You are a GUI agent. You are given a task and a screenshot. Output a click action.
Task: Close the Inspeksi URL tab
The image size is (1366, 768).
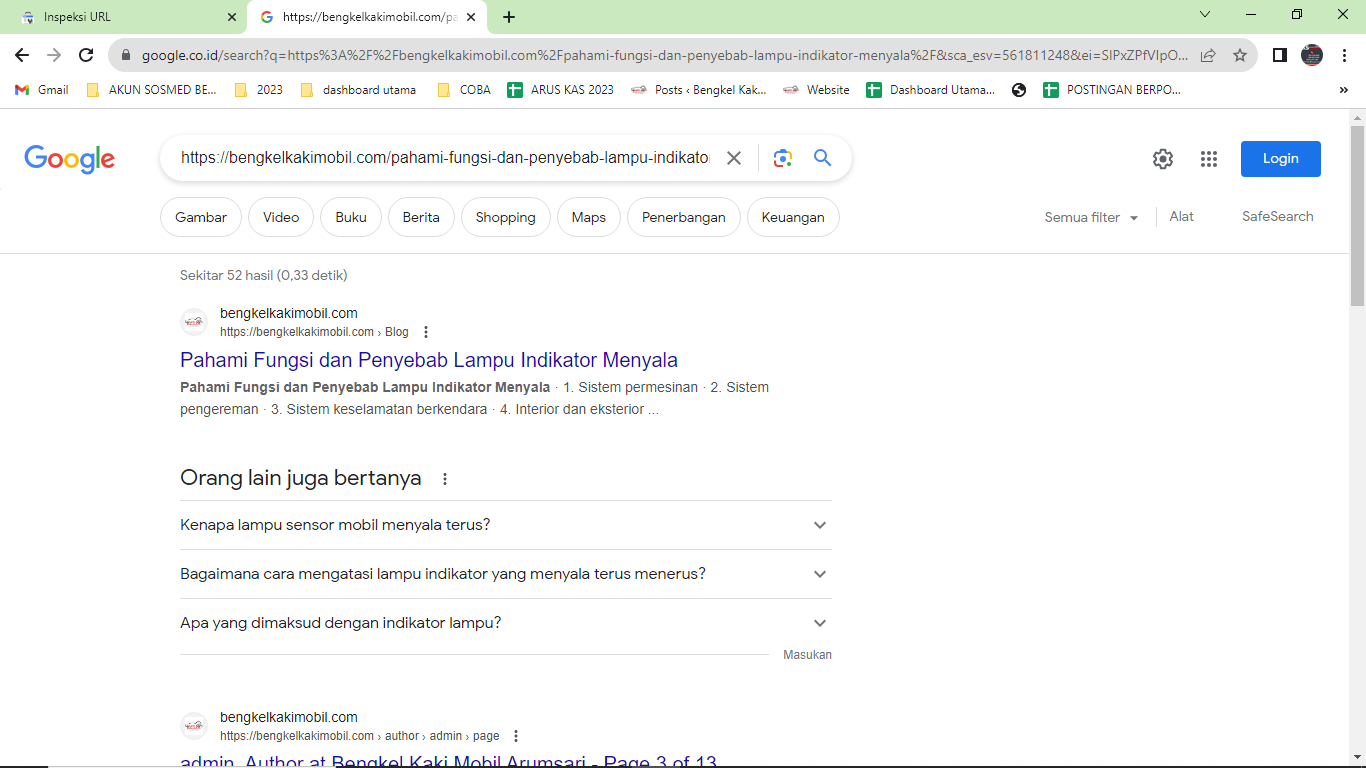pyautogui.click(x=232, y=17)
